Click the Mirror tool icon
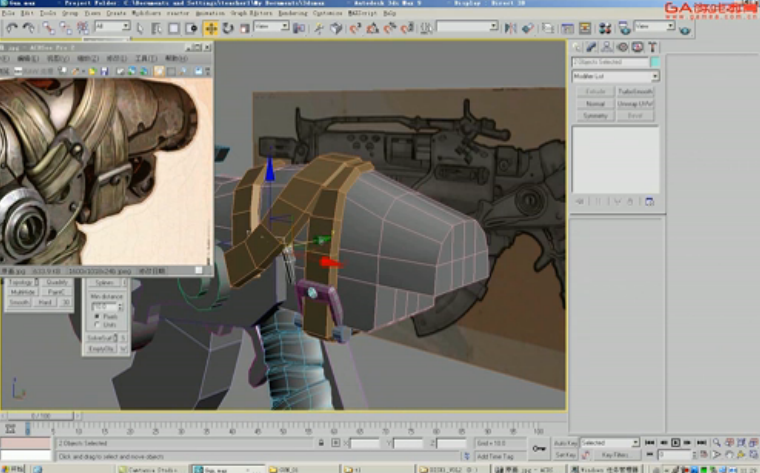 (510, 29)
